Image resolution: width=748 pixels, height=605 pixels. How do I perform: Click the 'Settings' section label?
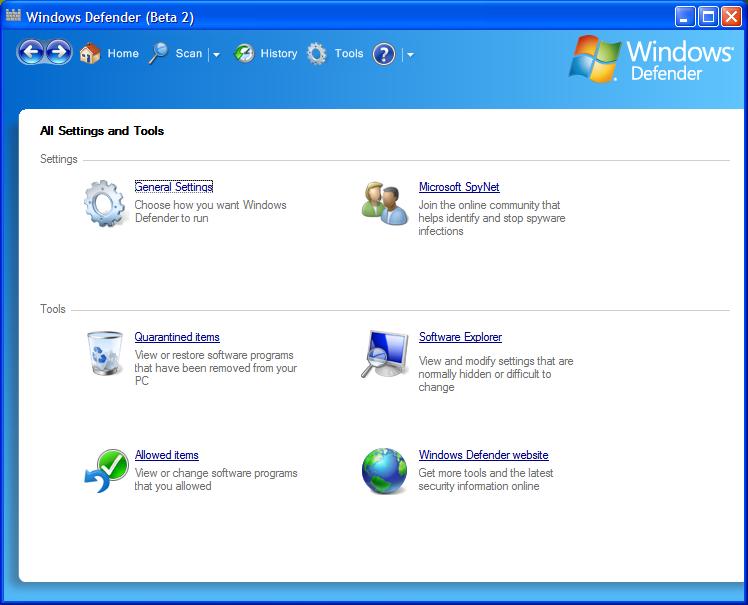point(59,159)
